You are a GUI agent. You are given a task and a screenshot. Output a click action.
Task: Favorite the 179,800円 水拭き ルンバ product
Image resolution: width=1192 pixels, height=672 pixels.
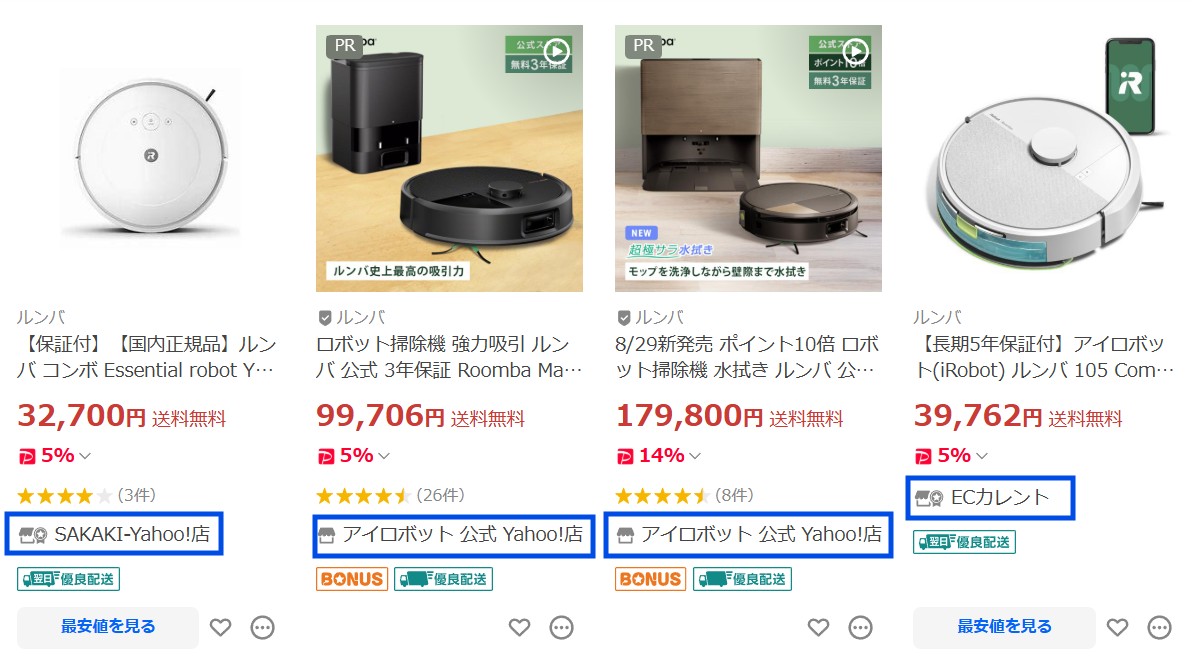click(x=818, y=627)
